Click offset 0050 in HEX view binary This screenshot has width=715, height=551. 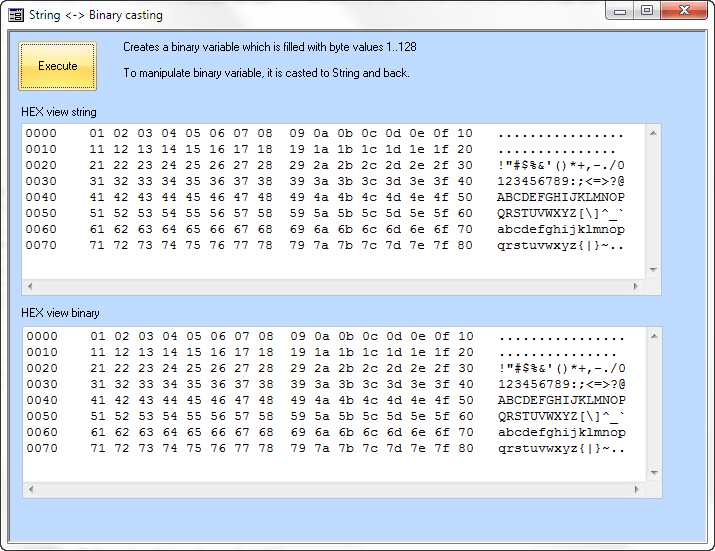[x=42, y=416]
